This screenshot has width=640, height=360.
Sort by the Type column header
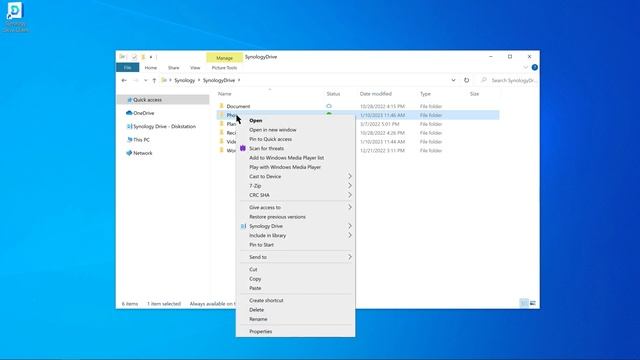click(x=425, y=94)
